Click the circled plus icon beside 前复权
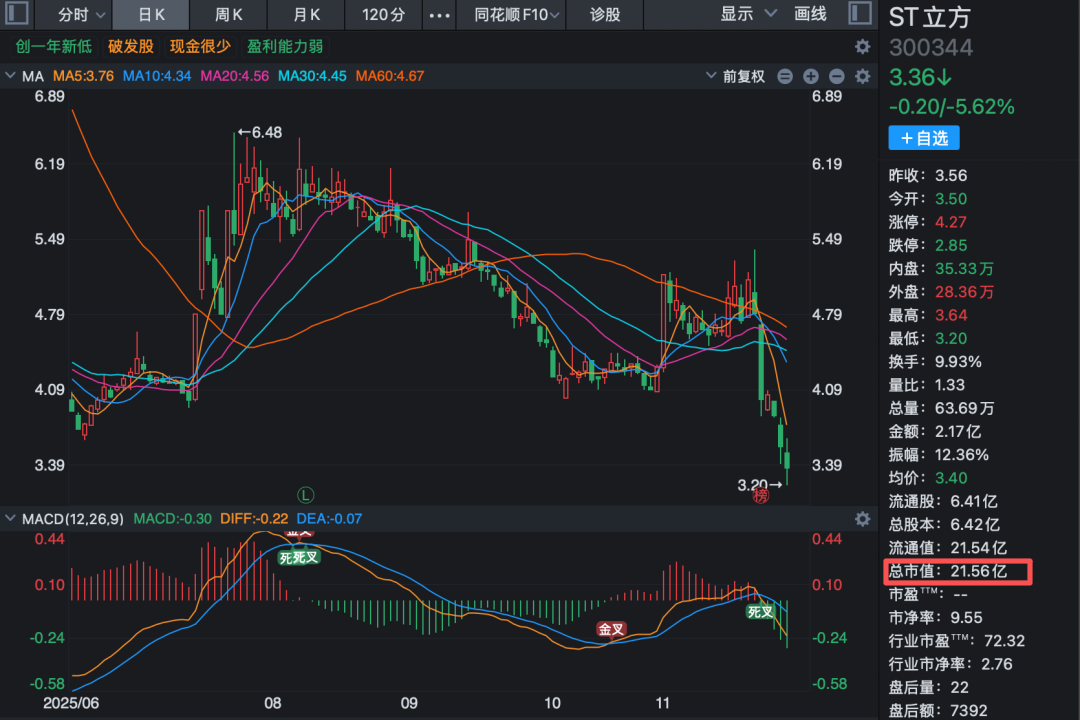 810,77
